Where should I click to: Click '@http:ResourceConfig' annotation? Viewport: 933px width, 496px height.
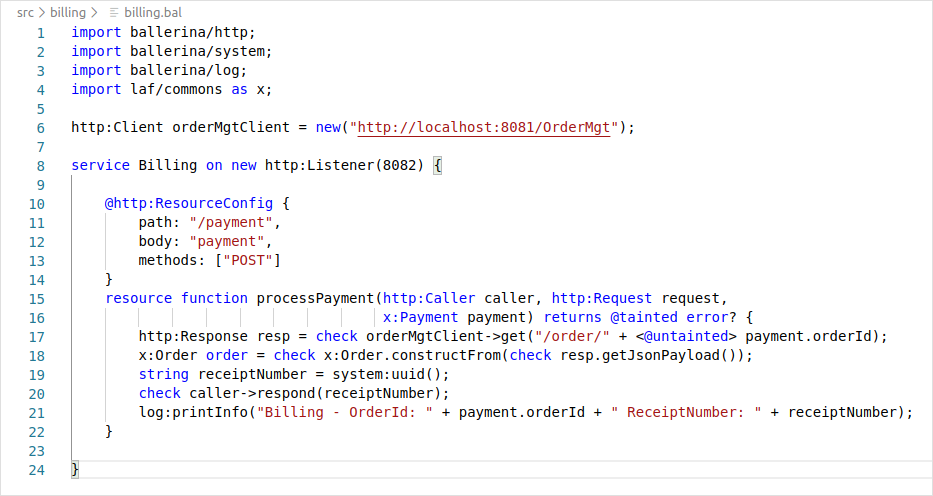tap(189, 203)
